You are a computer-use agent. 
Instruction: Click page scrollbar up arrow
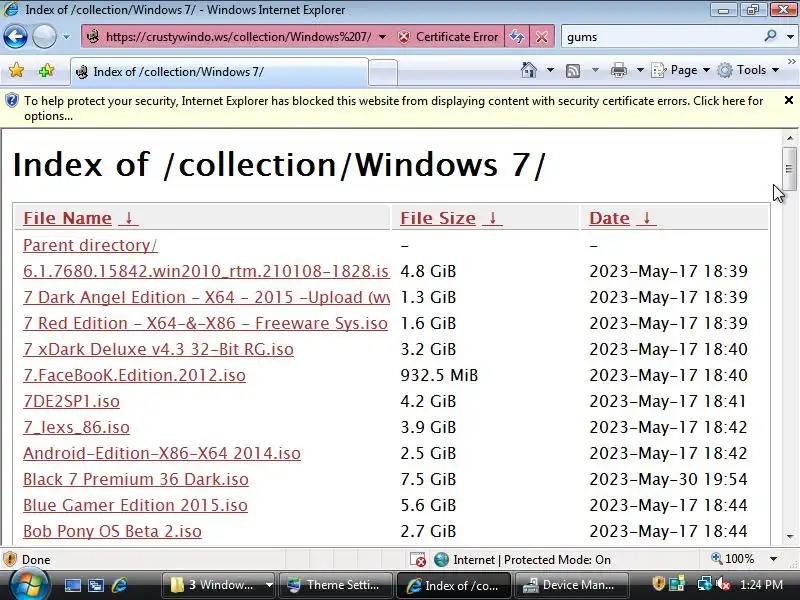tap(789, 138)
